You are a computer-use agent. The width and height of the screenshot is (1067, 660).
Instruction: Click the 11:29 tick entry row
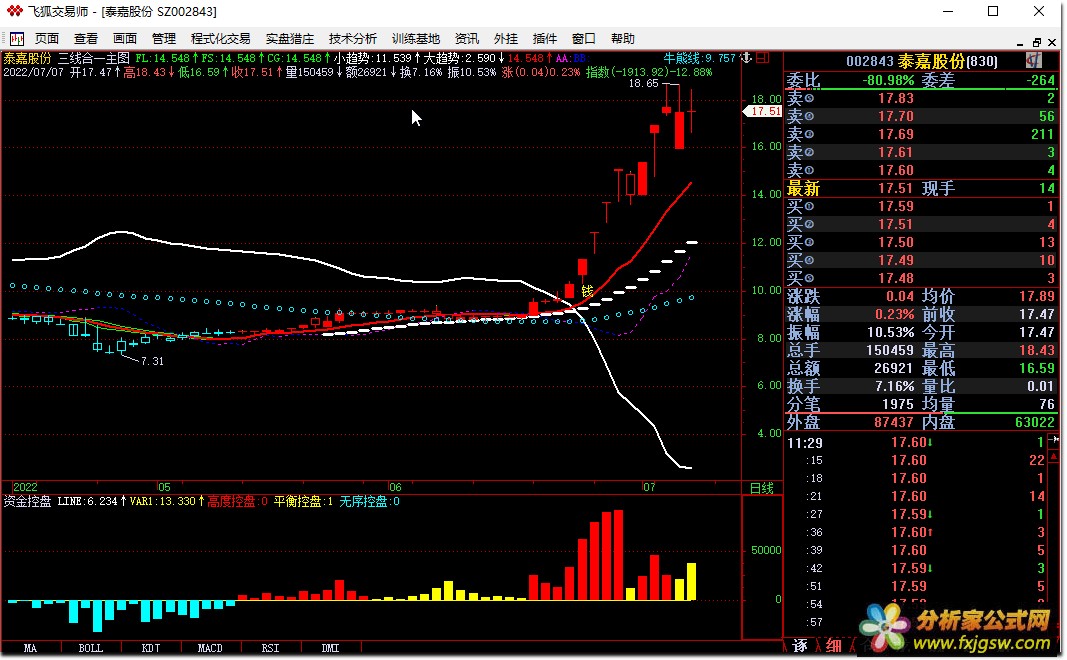917,443
